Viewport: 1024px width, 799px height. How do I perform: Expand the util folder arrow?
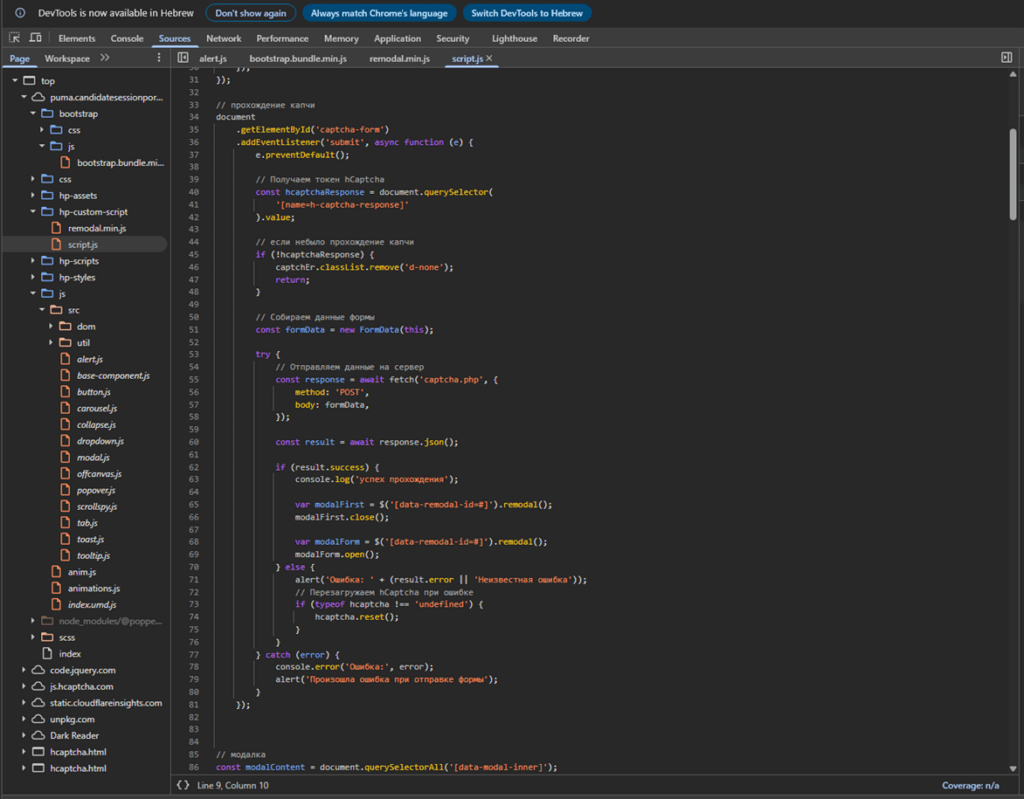[51, 342]
